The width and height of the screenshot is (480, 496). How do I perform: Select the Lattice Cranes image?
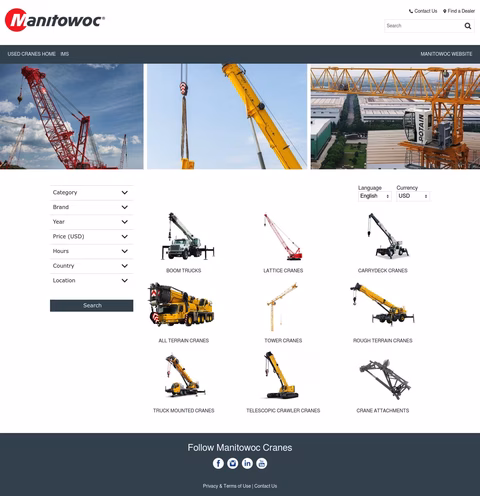(x=283, y=237)
